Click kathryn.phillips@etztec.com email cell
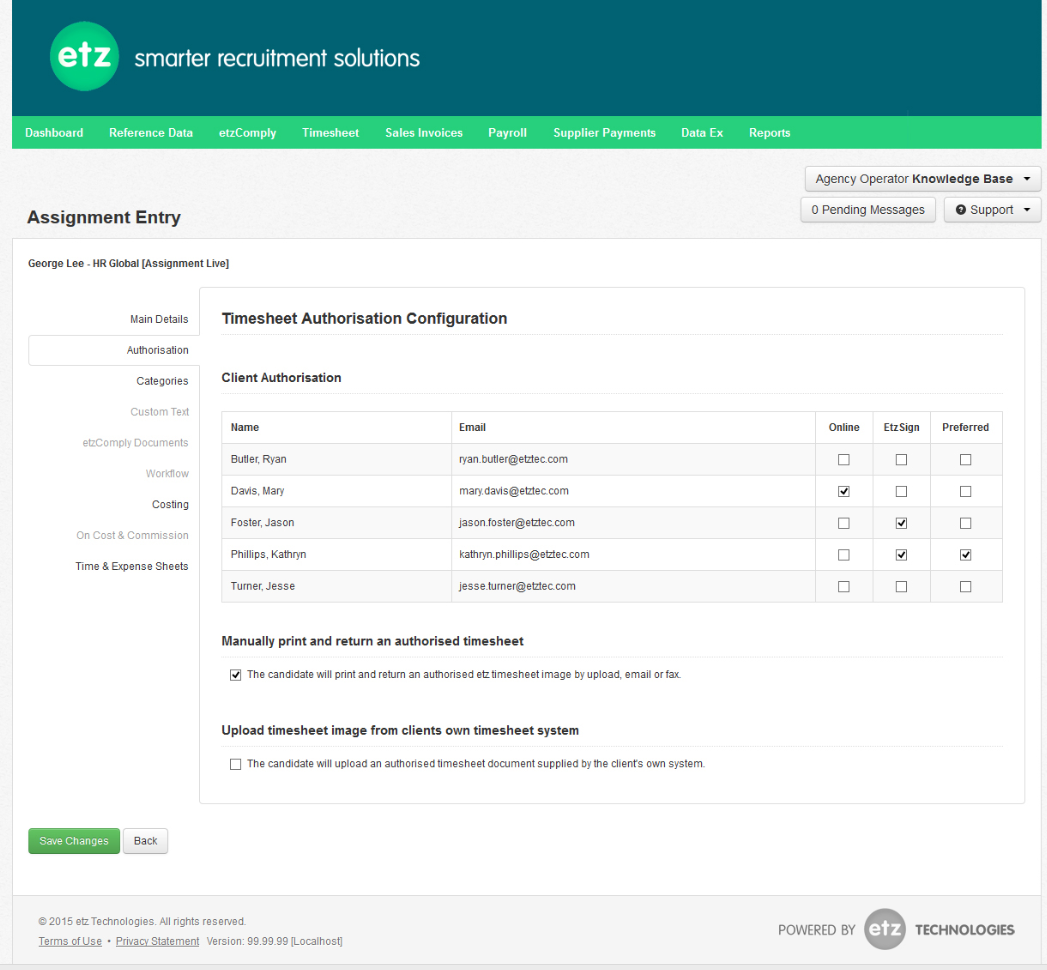This screenshot has width=1047, height=970. coord(633,555)
